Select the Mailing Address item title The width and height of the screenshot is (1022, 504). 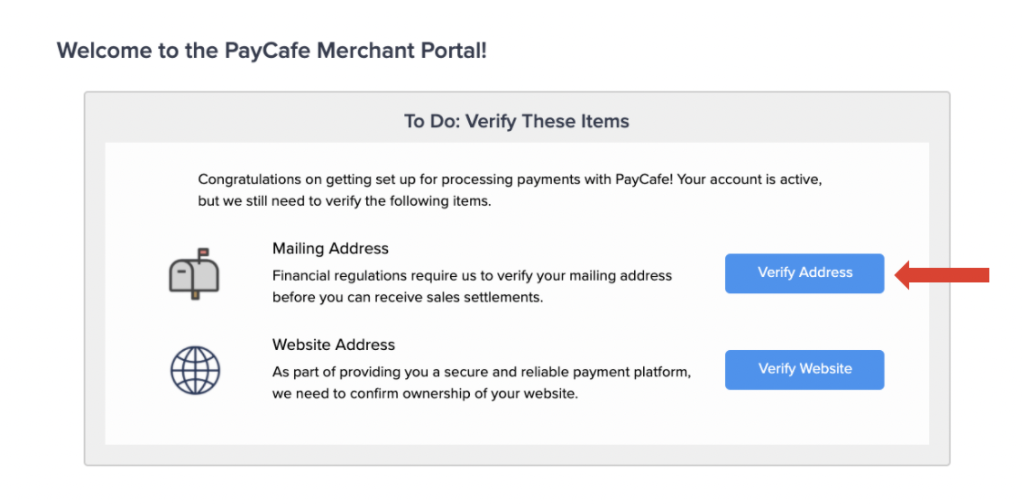330,248
